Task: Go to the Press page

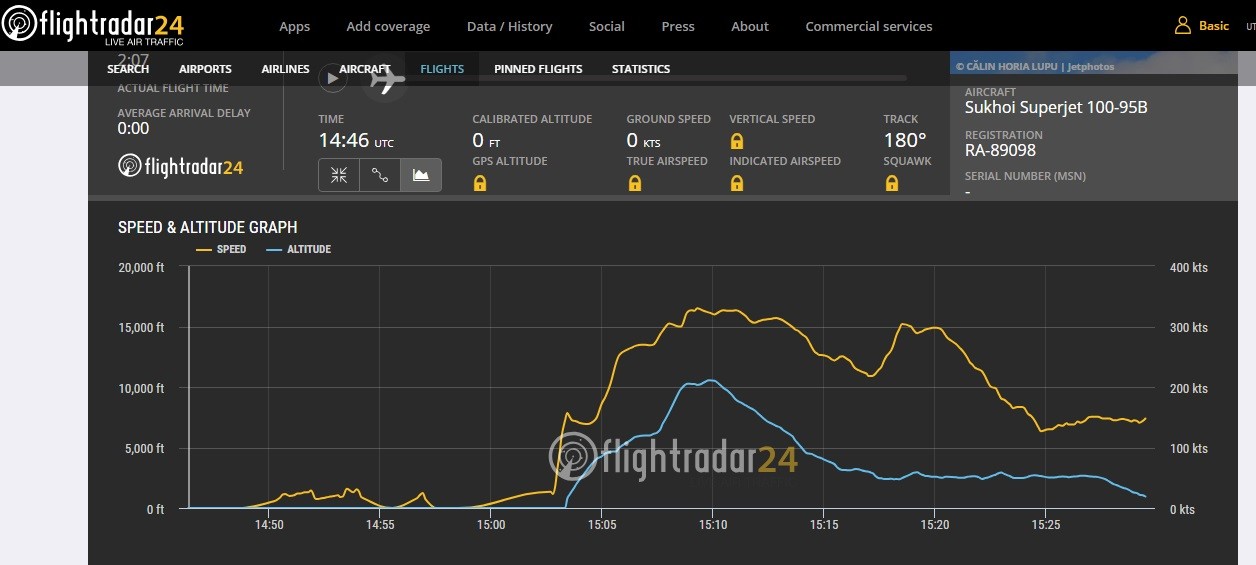Action: tap(678, 26)
